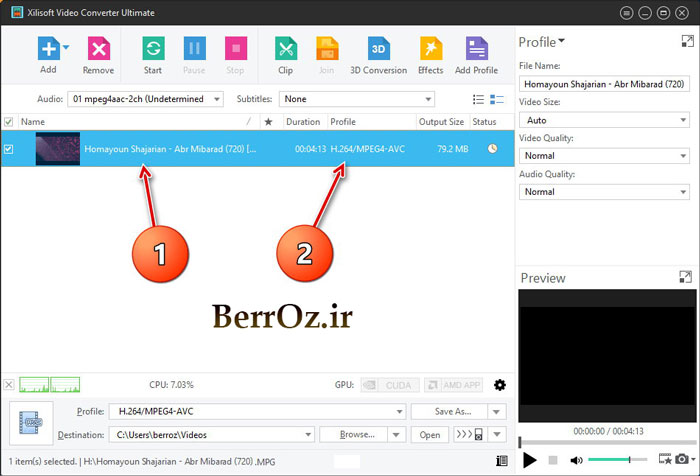Screen dimensions: 700x476
Task: Click the Add Profile icon
Action: click(476, 50)
